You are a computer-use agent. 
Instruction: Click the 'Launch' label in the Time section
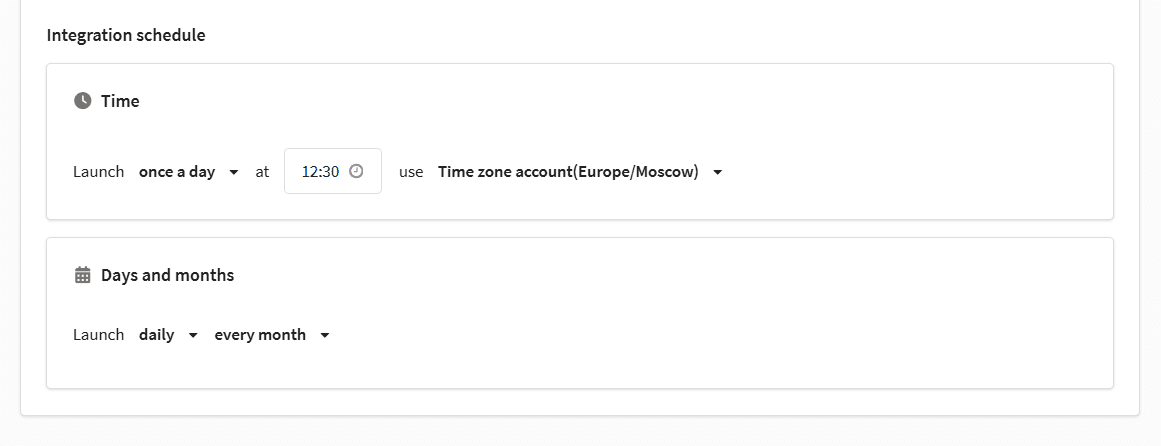[x=98, y=172]
